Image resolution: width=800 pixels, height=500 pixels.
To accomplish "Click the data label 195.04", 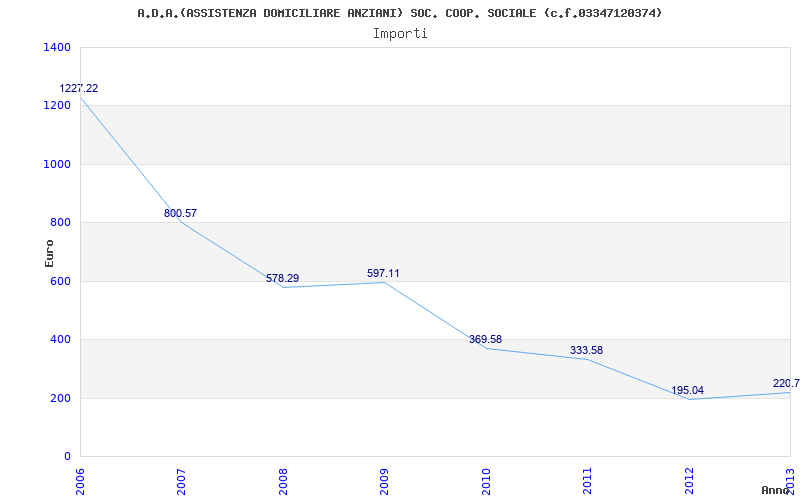I will click(687, 390).
